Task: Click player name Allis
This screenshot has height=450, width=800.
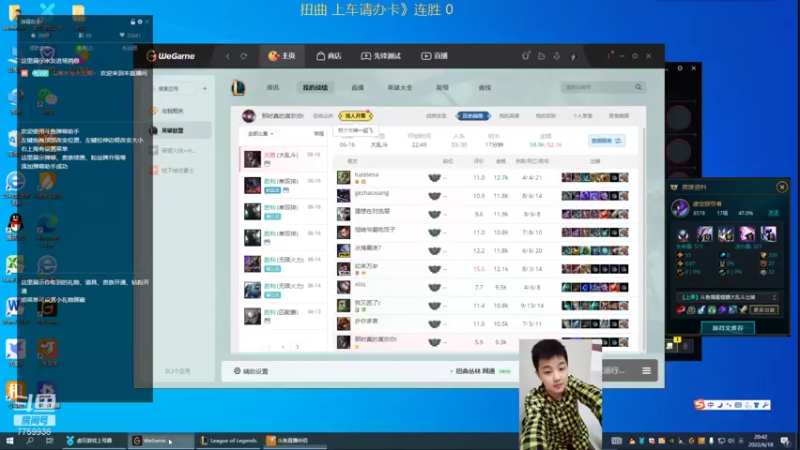Action: (360, 284)
